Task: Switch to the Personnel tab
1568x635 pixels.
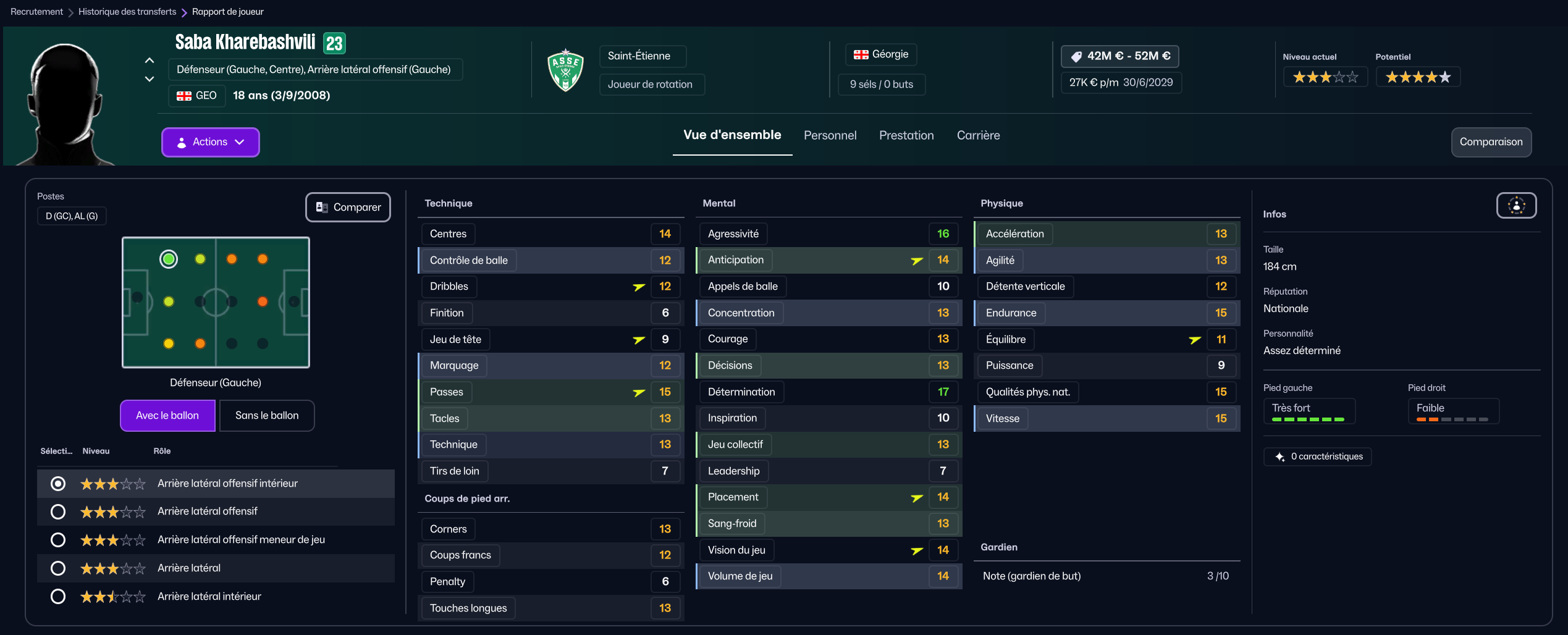Action: click(x=830, y=136)
